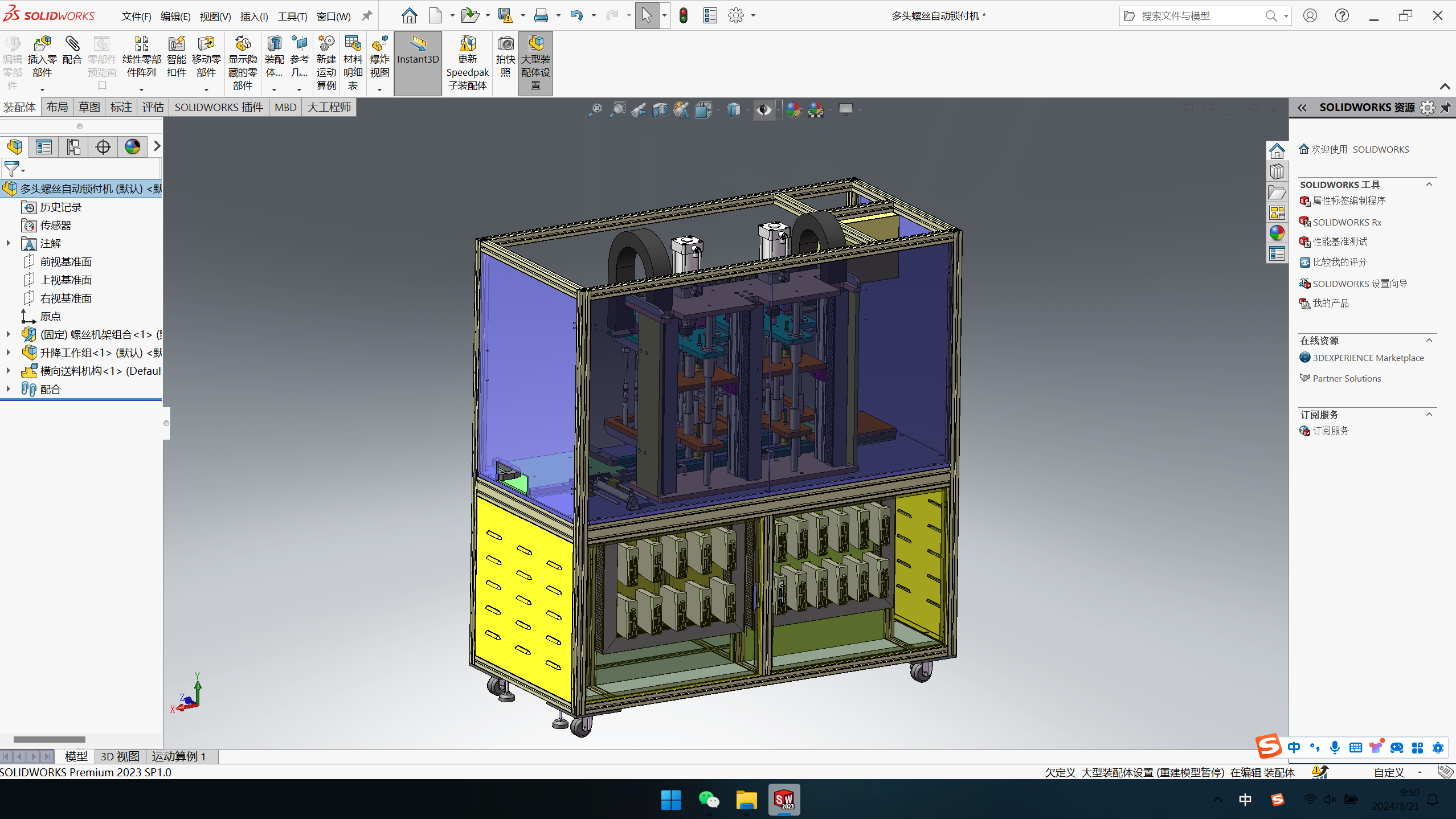The height and width of the screenshot is (819, 1456).
Task: Collapse the SOLIDWORKS 工具 section
Action: pyautogui.click(x=1429, y=185)
